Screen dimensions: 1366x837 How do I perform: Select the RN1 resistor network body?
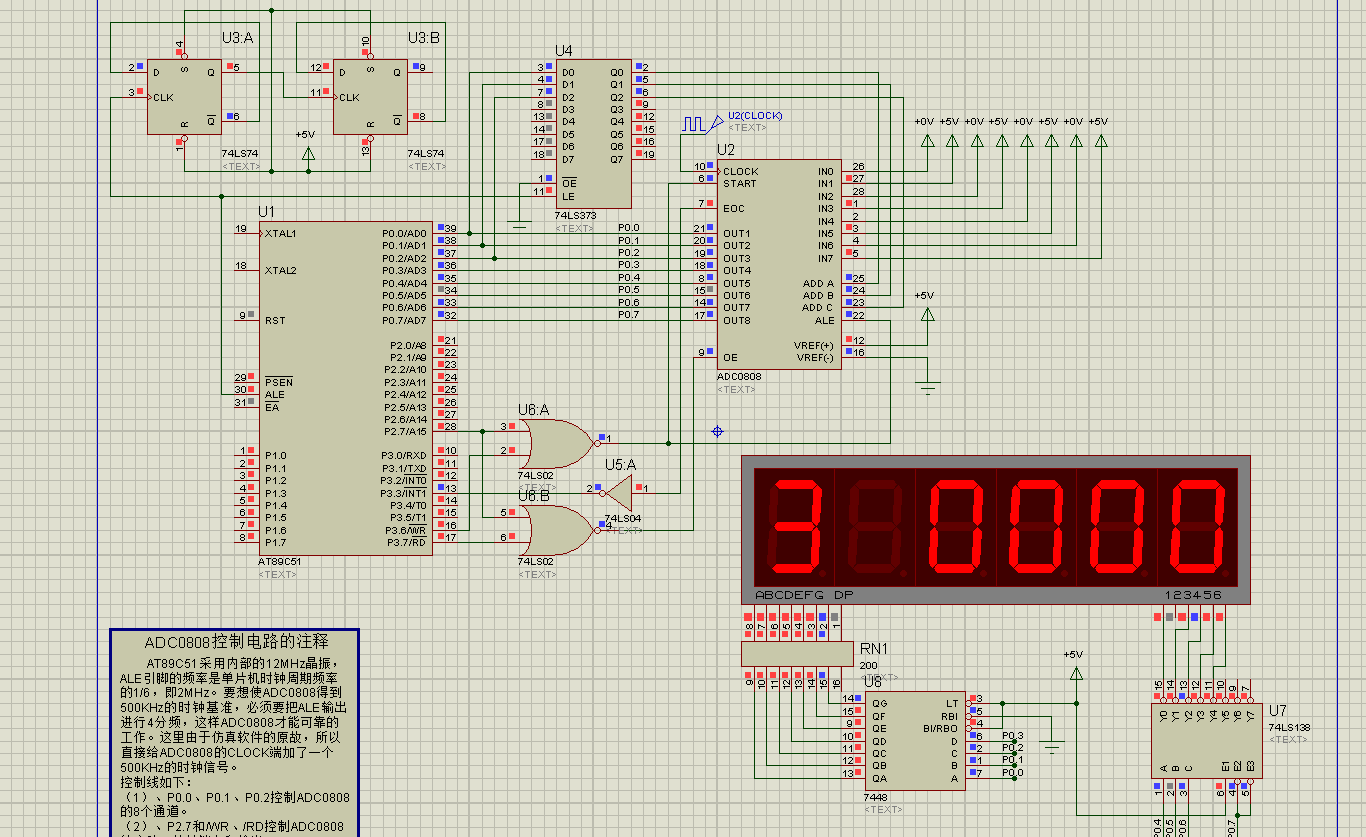[799, 654]
